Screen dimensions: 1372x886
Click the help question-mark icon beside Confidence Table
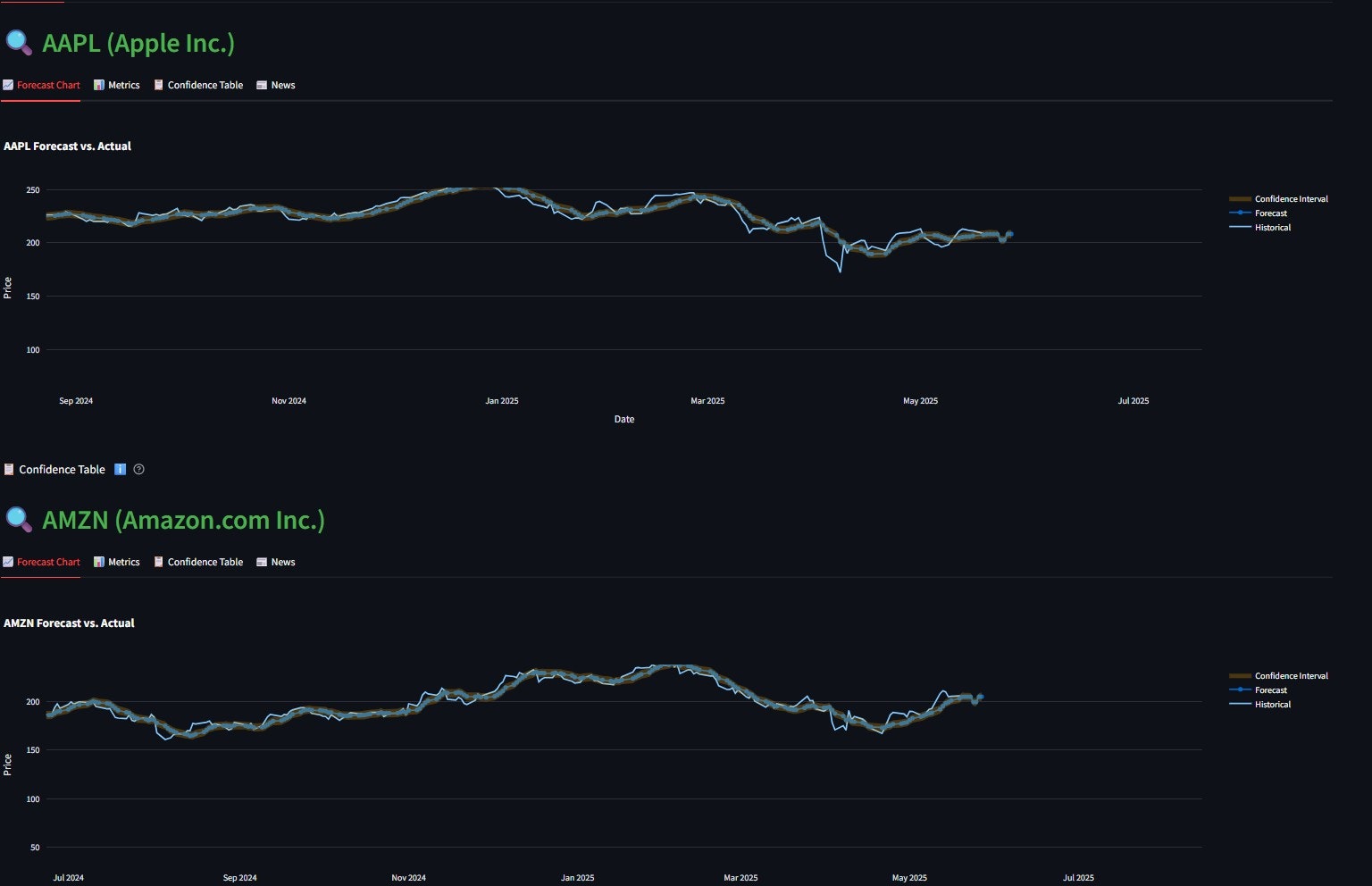point(139,470)
